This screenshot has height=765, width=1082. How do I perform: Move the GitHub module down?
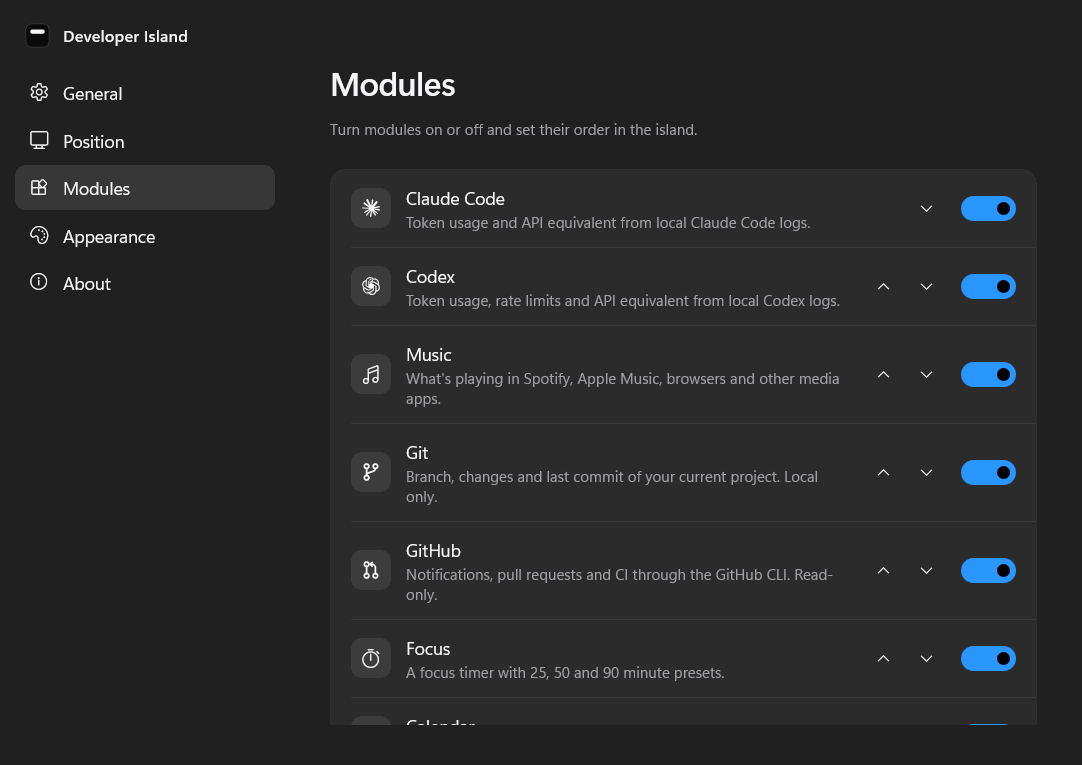pos(927,570)
